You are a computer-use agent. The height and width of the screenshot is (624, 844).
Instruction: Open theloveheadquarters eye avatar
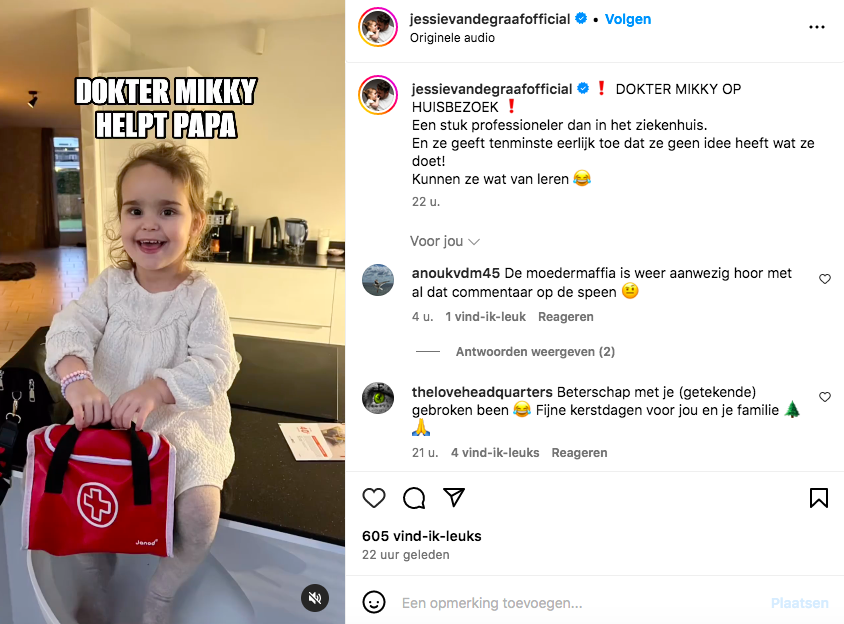[x=378, y=398]
